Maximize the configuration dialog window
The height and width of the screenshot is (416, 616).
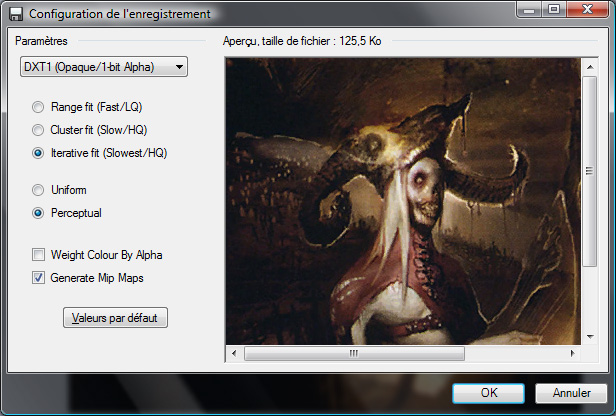[552, 9]
